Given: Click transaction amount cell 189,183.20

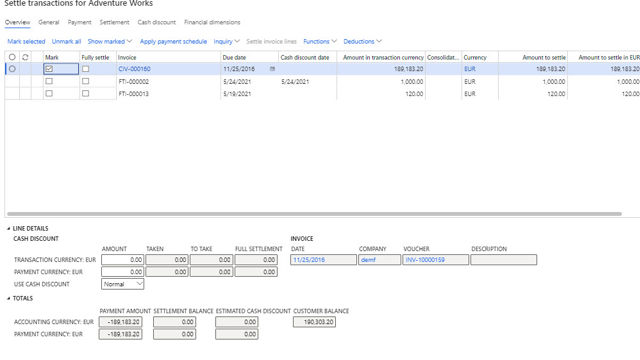Looking at the screenshot, I should pyautogui.click(x=381, y=69).
